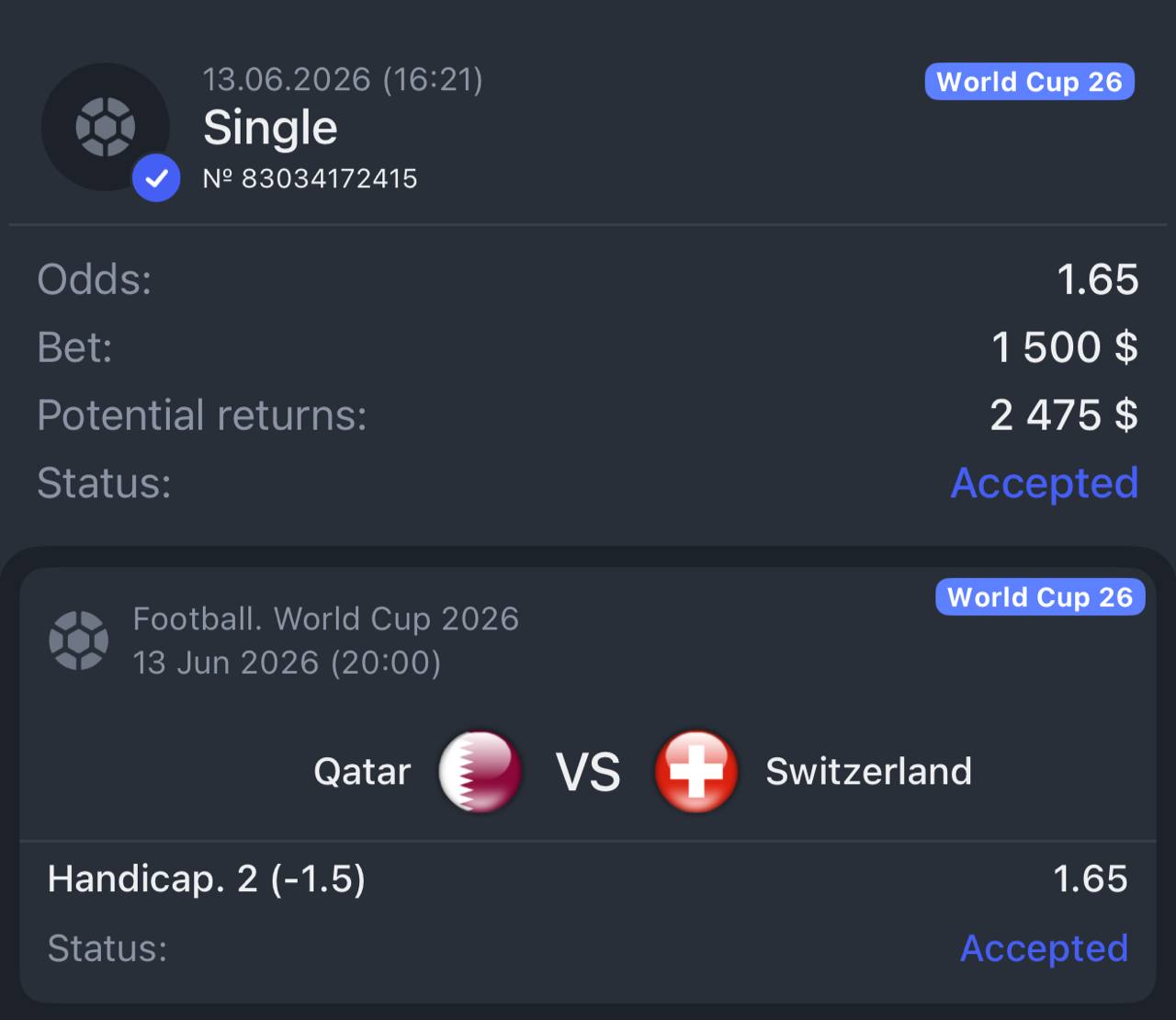Click the top Accepted status link

click(1045, 483)
